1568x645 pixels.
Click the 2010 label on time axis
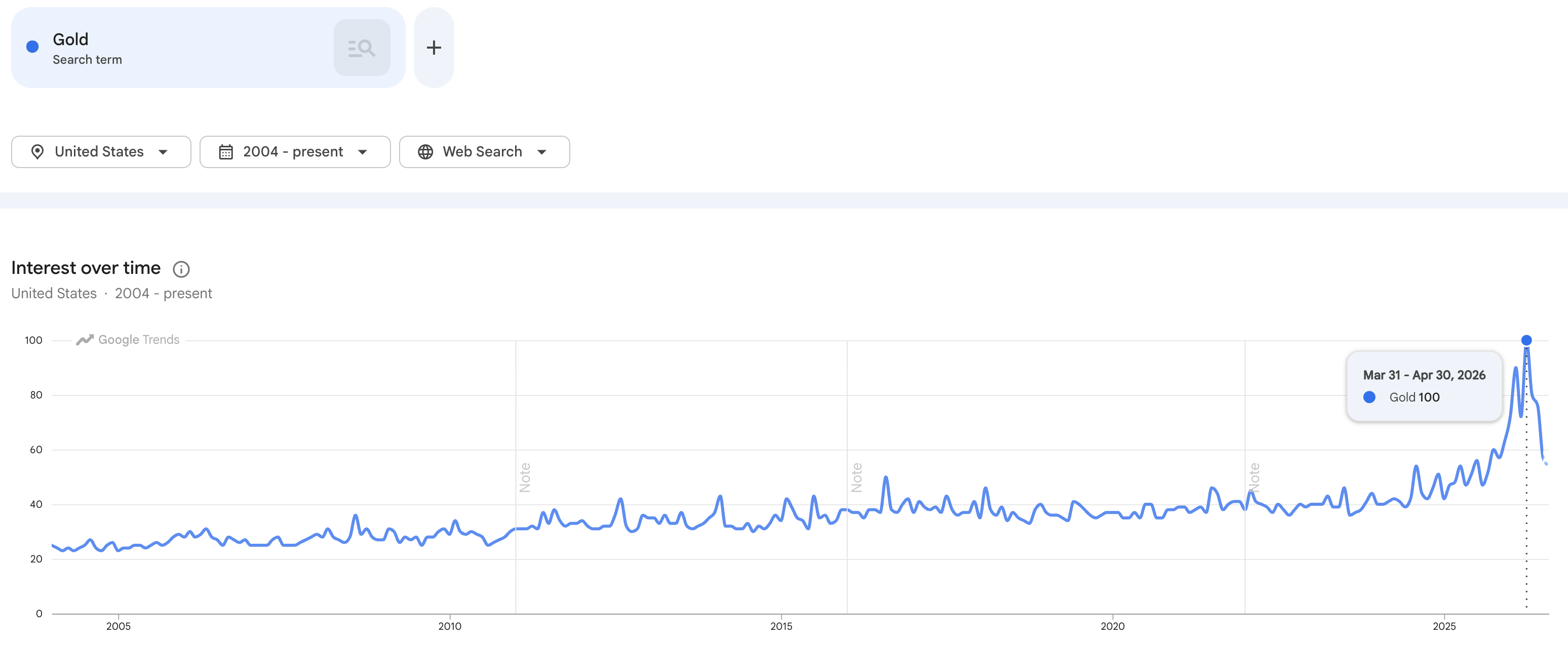coord(450,626)
